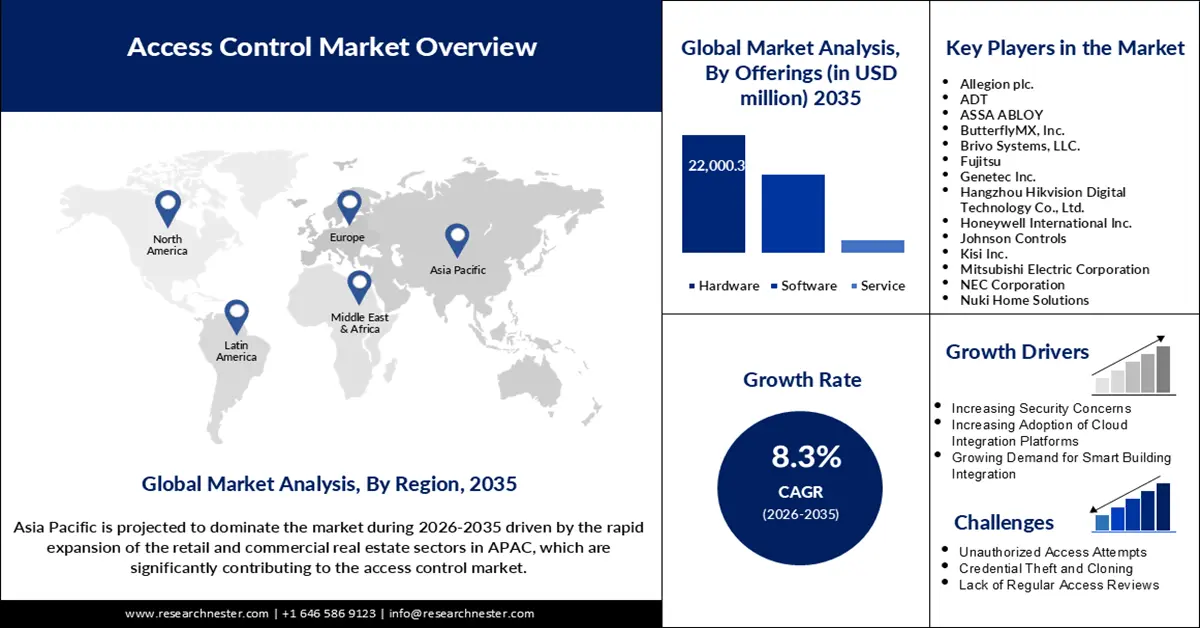Select the Asia Pacific map pin
Viewport: 1200px width, 628px height.
point(457,238)
